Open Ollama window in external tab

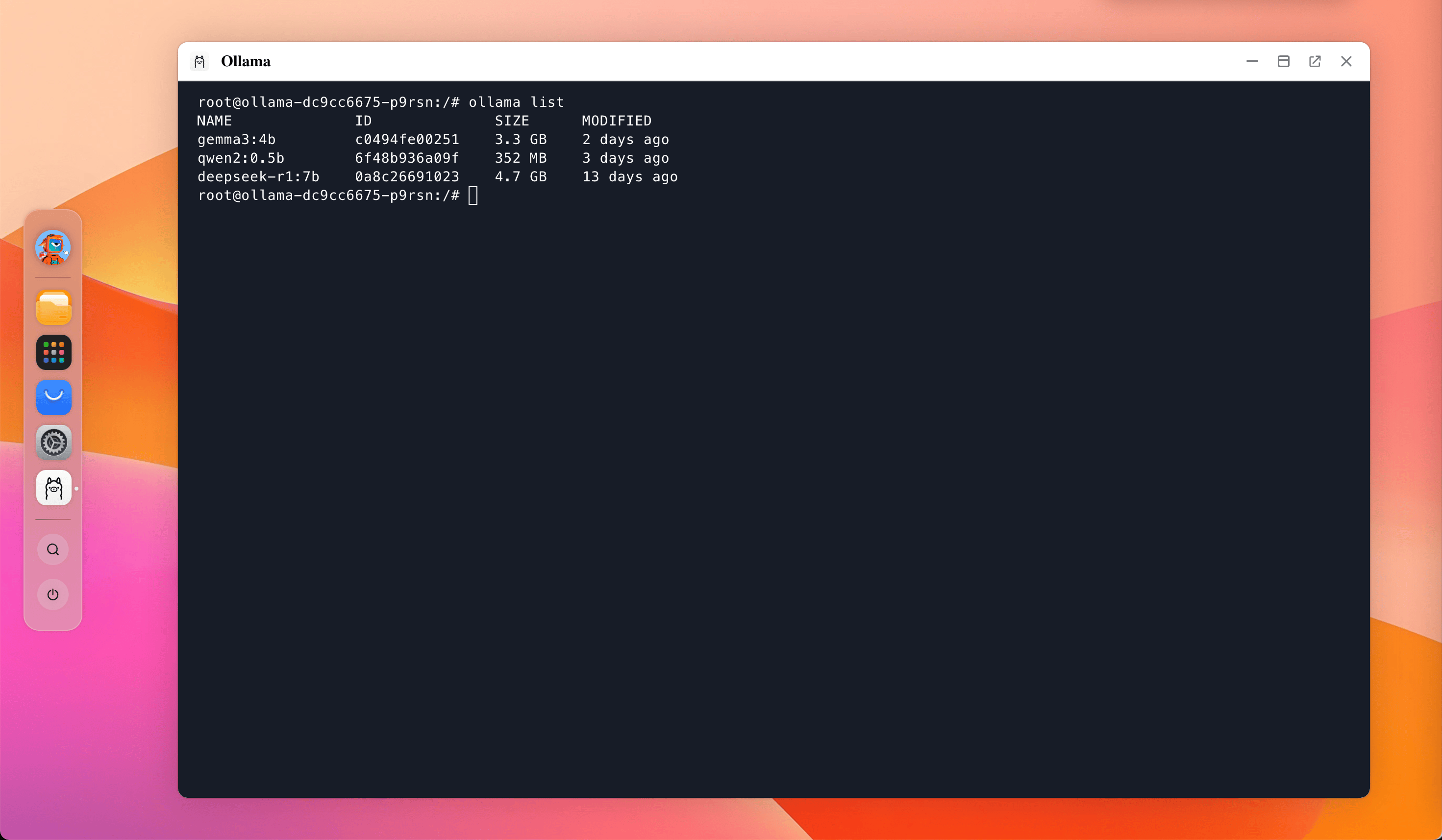[1315, 61]
